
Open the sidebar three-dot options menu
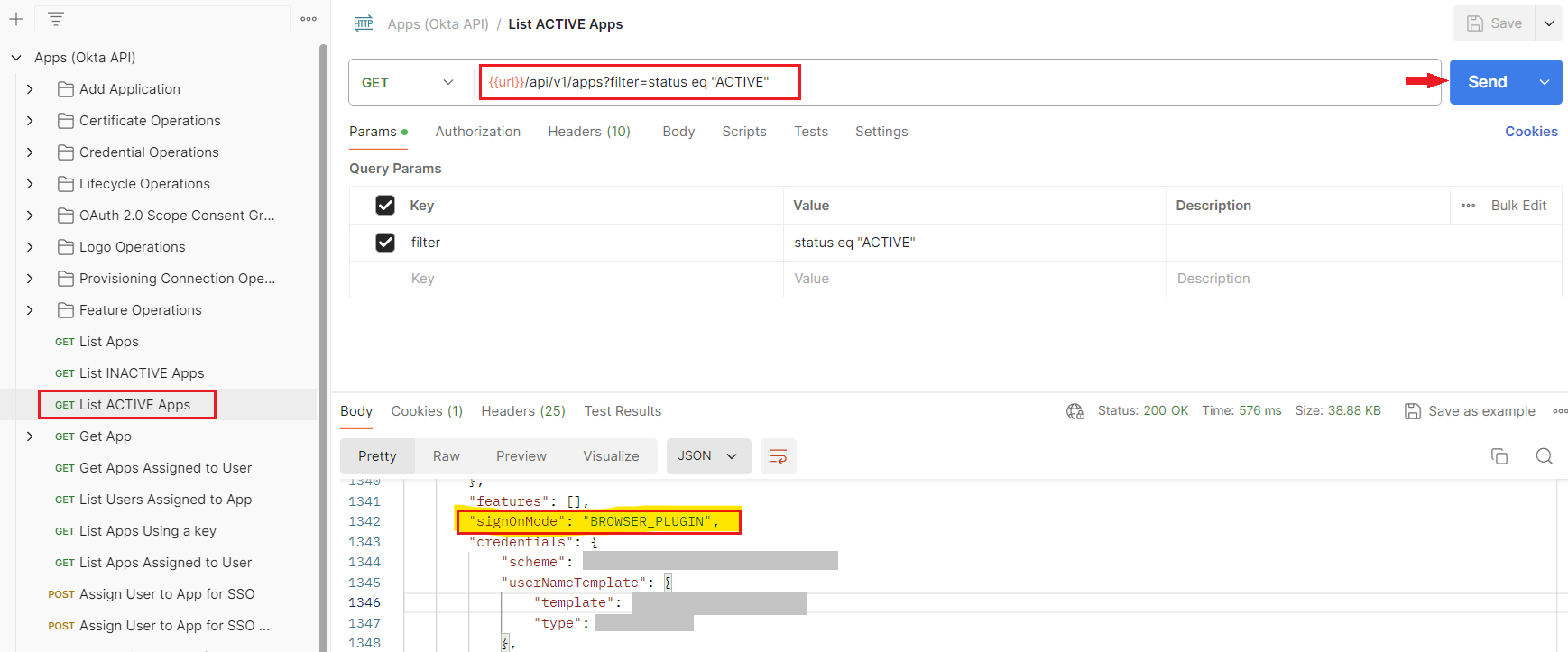coord(309,19)
